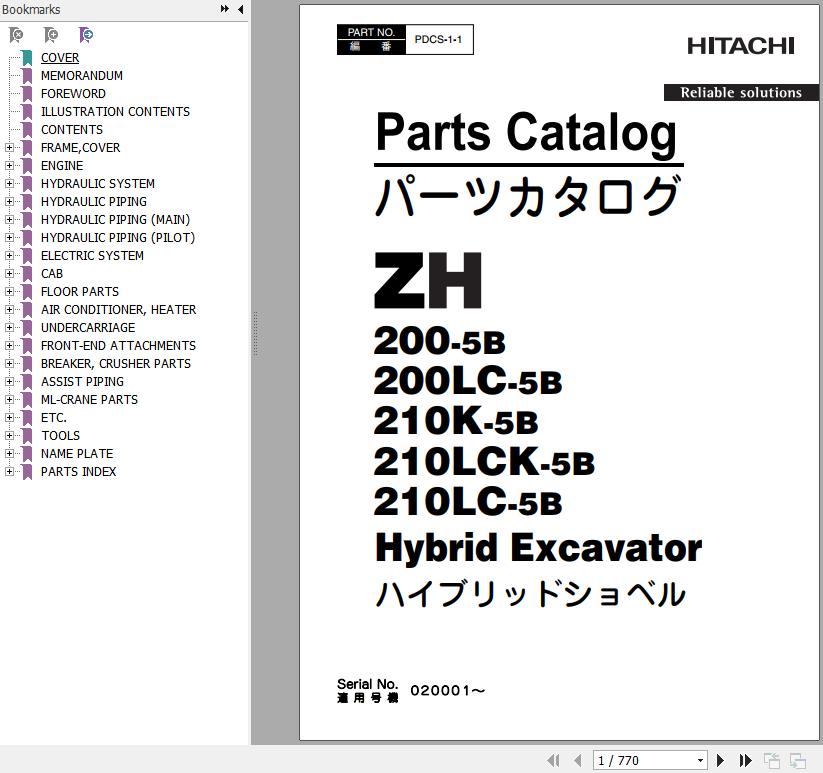Open the FOREWORD bookmark
This screenshot has width=823, height=773.
(x=73, y=93)
